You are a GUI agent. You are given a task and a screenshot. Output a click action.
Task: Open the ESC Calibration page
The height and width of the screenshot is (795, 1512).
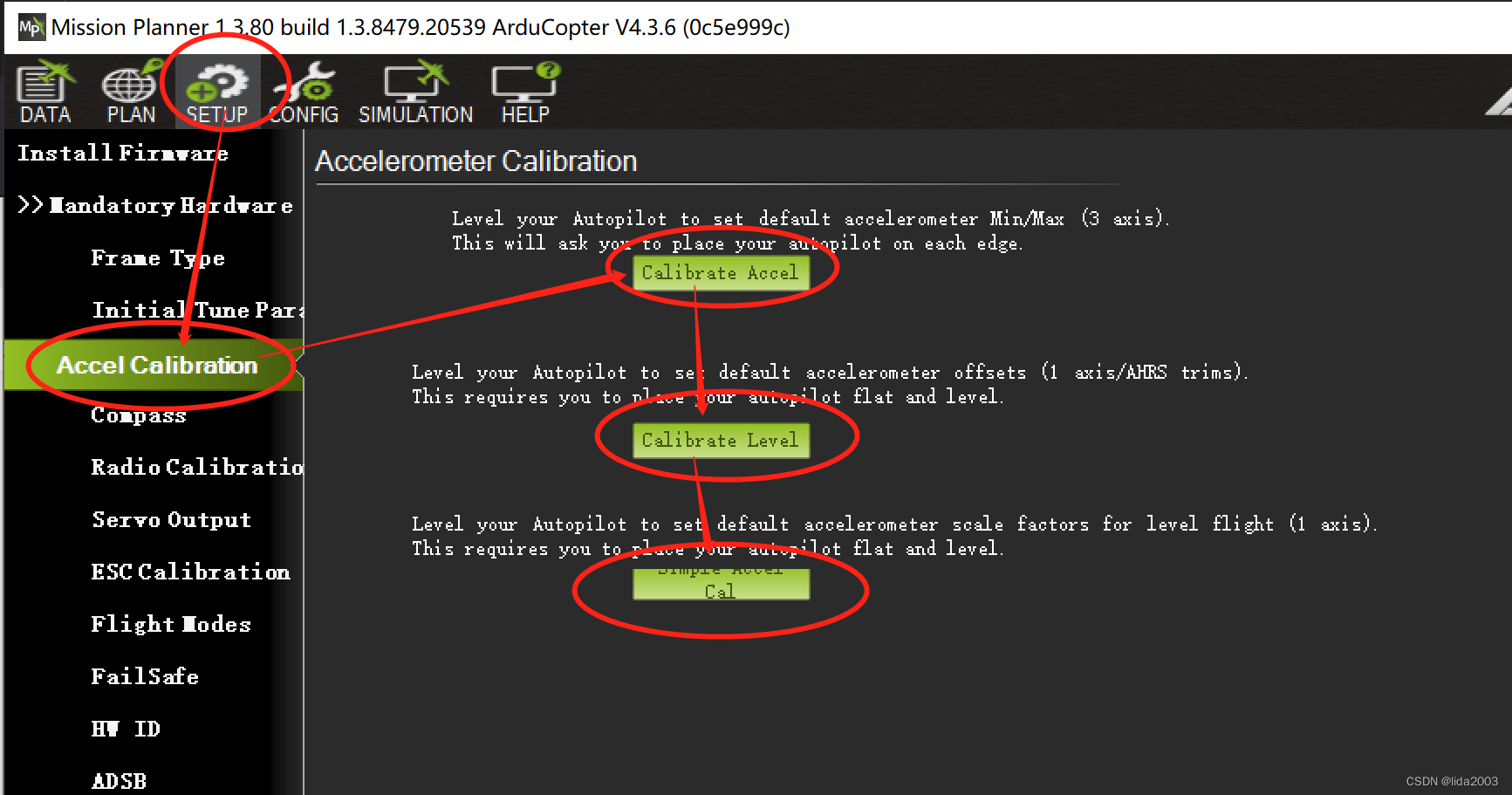click(191, 572)
